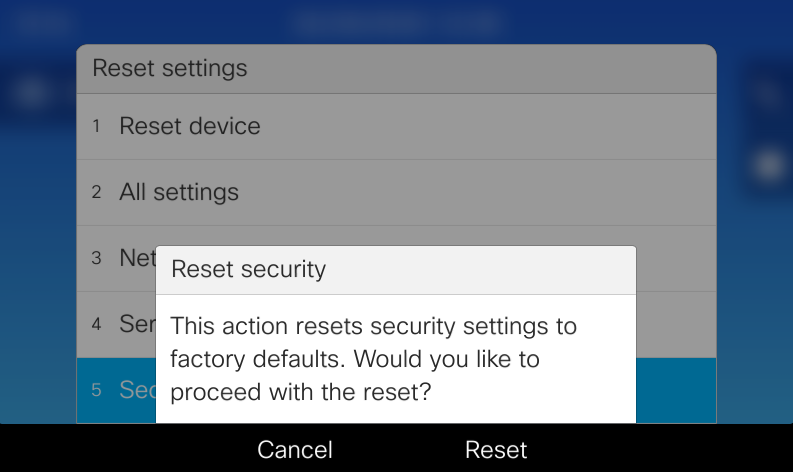Confirm with the Reset softkey
Screen dimensions: 793x472
pos(496,450)
